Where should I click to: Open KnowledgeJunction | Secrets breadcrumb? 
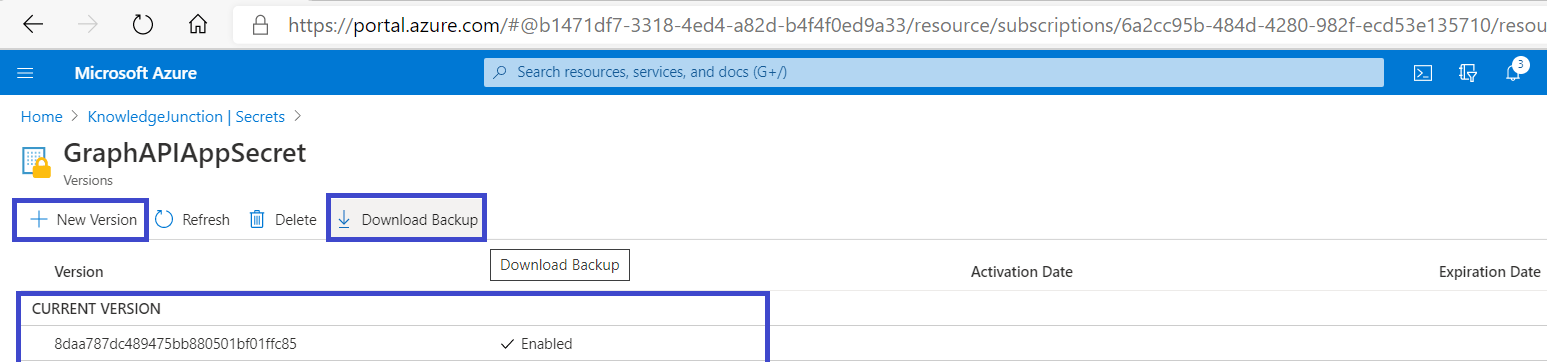(186, 117)
